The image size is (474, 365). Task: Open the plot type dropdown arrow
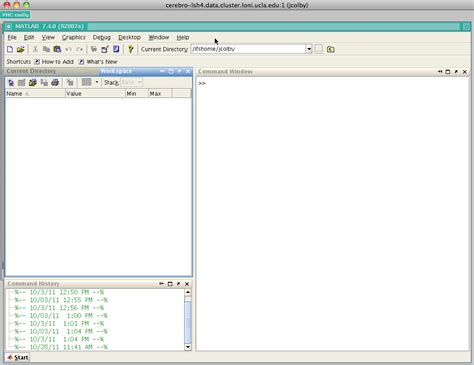click(x=97, y=82)
